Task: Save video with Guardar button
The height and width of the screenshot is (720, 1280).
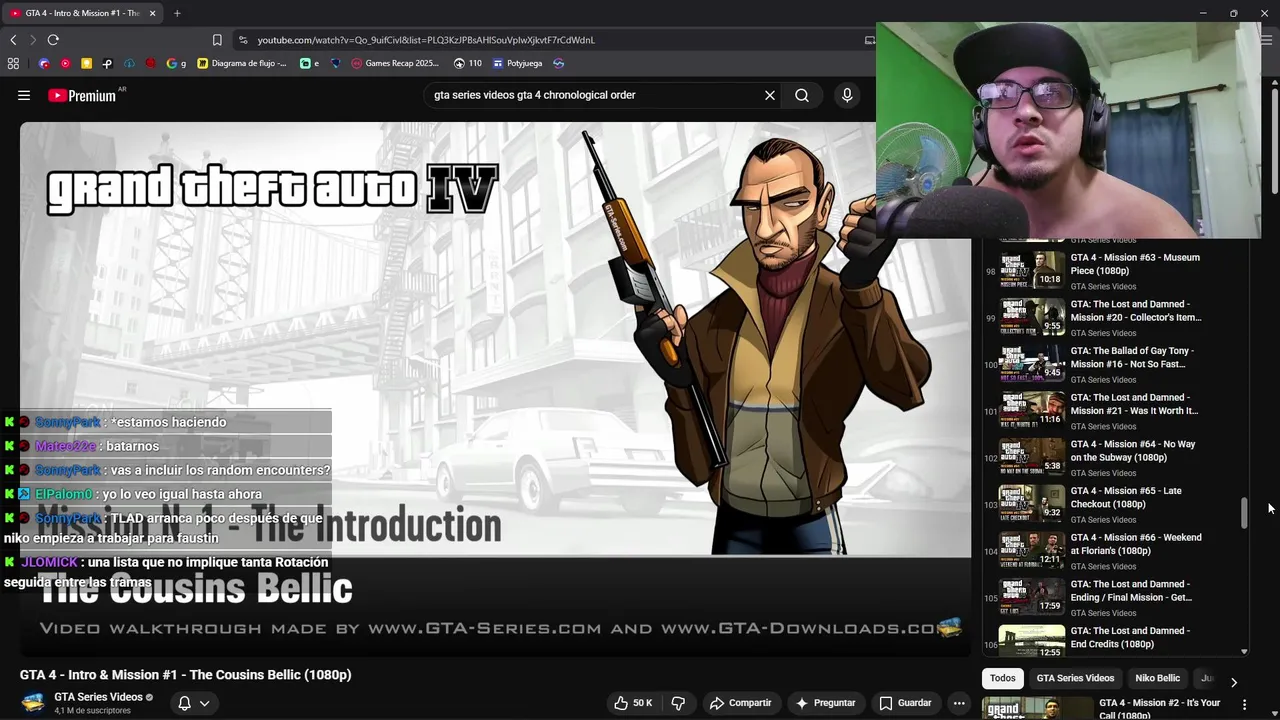Action: tap(905, 703)
